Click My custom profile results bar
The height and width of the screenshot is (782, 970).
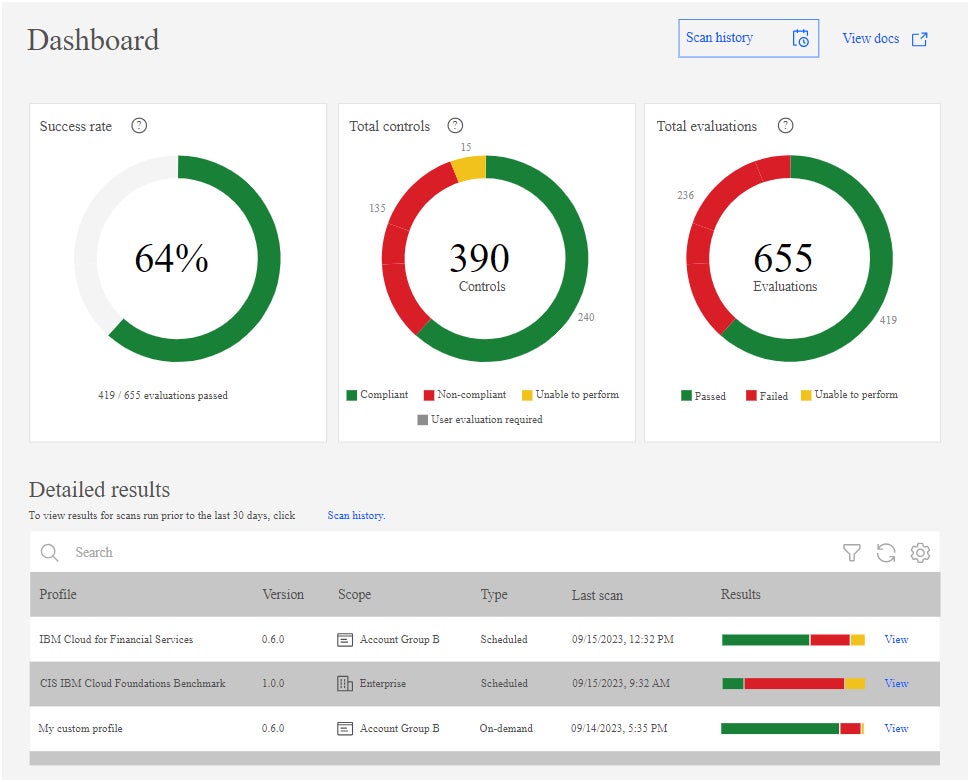(792, 728)
